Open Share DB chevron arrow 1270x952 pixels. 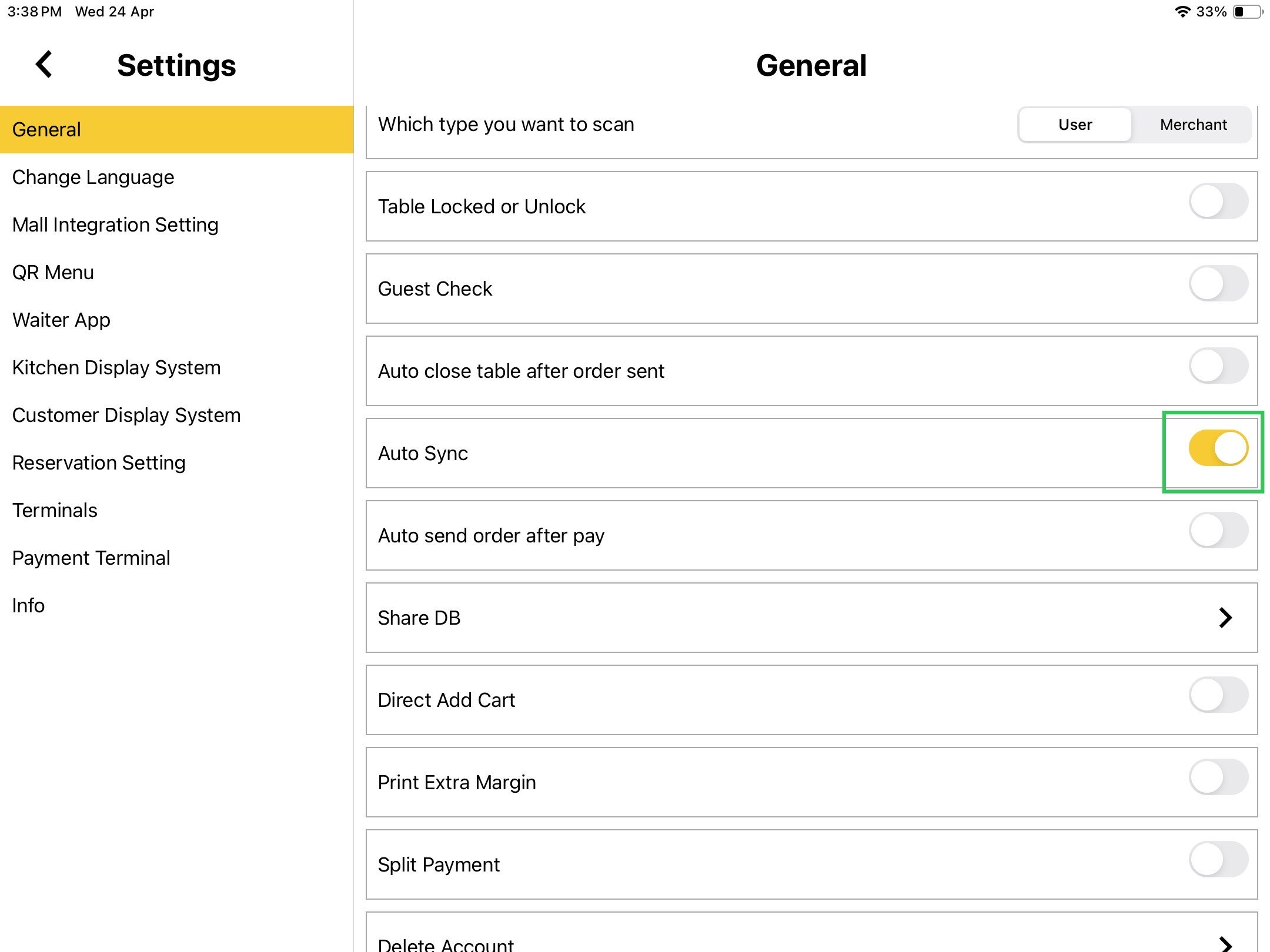[1225, 618]
